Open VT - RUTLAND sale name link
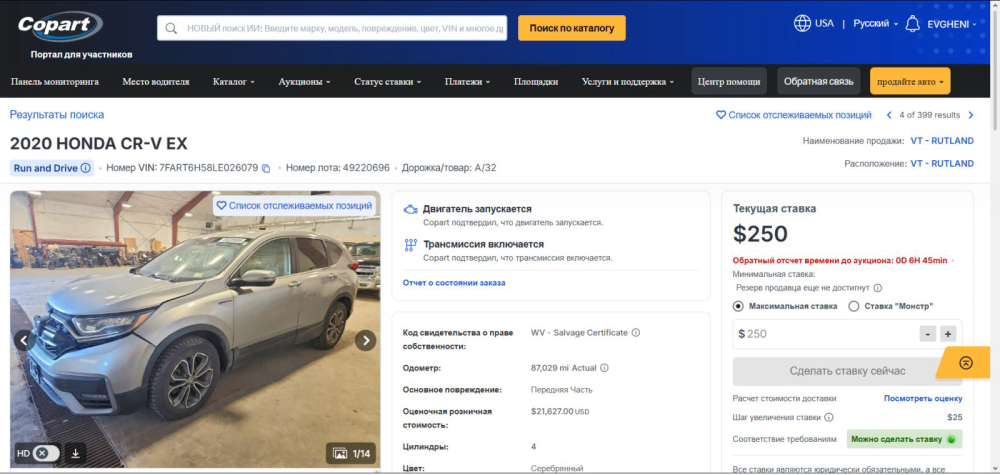This screenshot has height=475, width=1000. coord(942,141)
